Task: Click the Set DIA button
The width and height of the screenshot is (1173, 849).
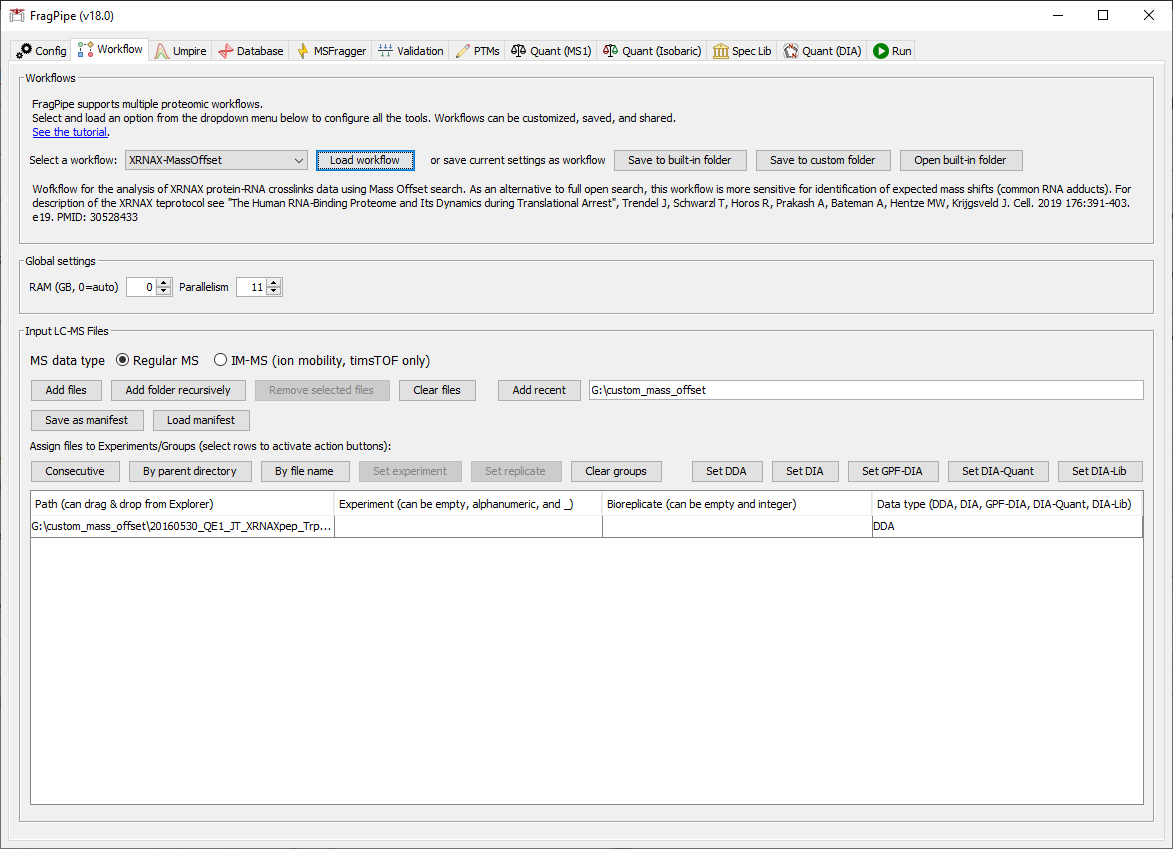Action: [x=805, y=471]
